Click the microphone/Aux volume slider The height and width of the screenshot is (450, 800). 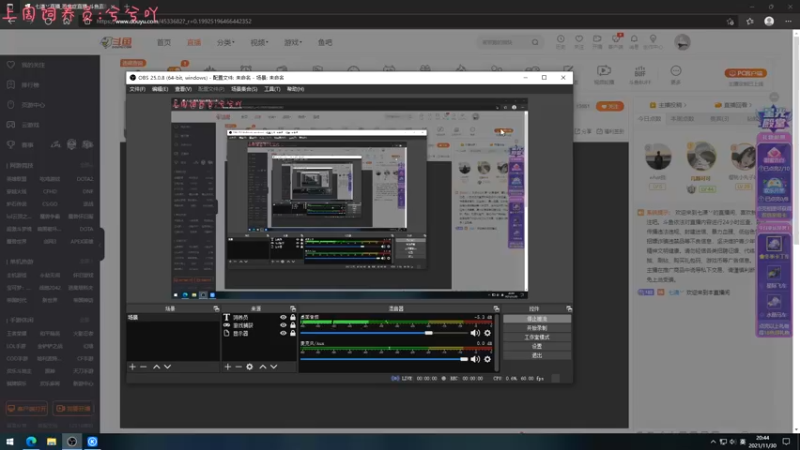pos(384,359)
